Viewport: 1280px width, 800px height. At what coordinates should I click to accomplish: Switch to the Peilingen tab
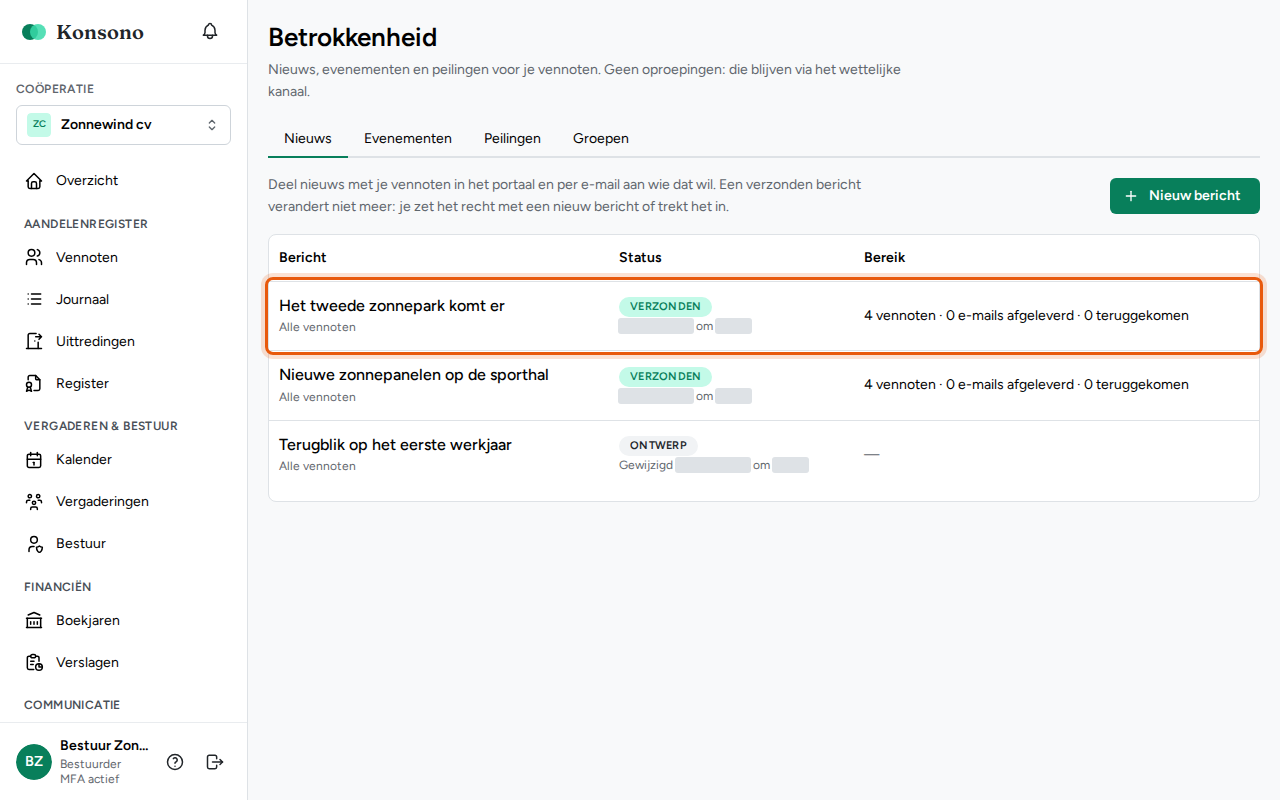[x=512, y=139]
